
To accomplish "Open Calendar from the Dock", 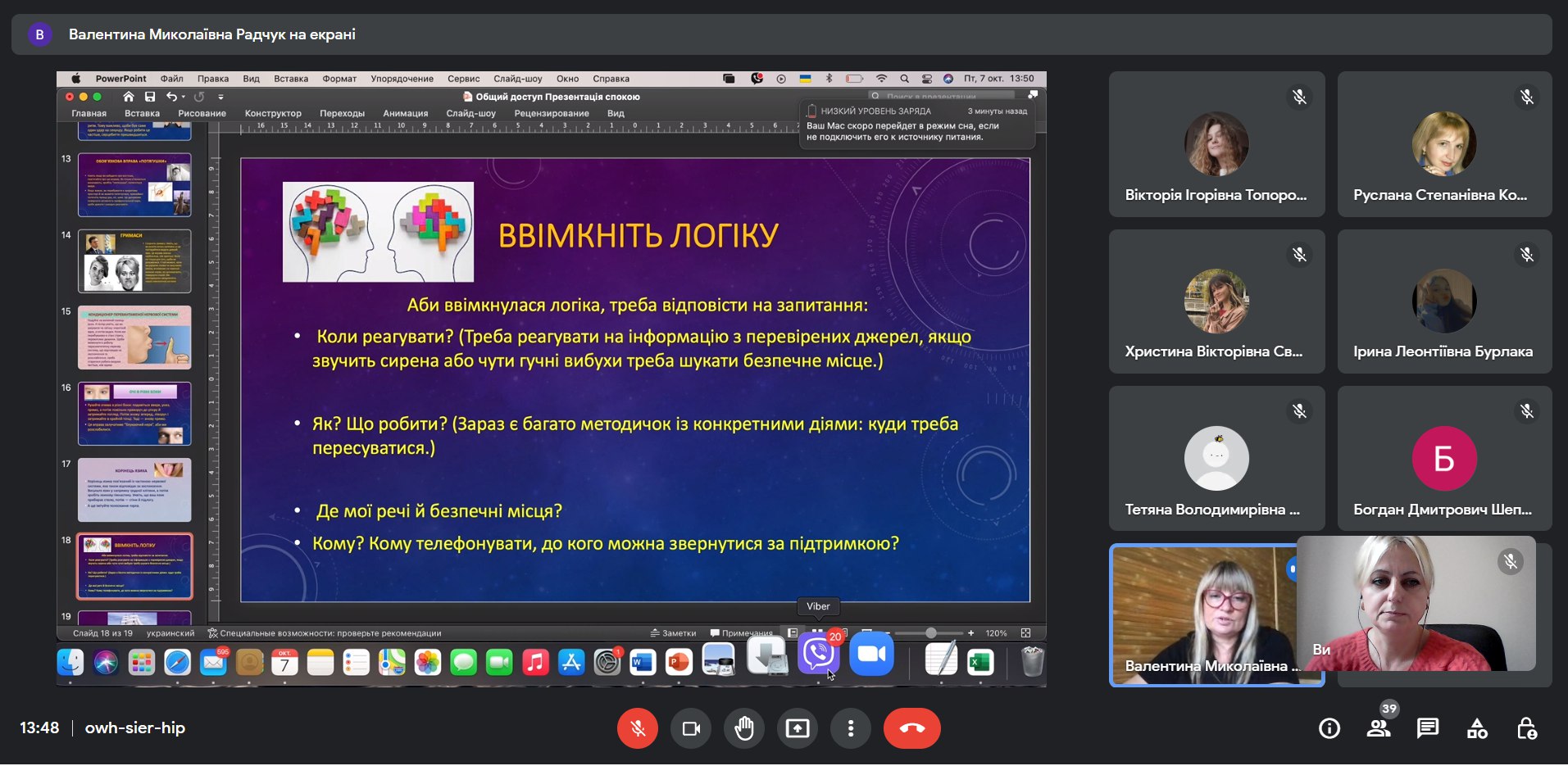I will pyautogui.click(x=284, y=662).
